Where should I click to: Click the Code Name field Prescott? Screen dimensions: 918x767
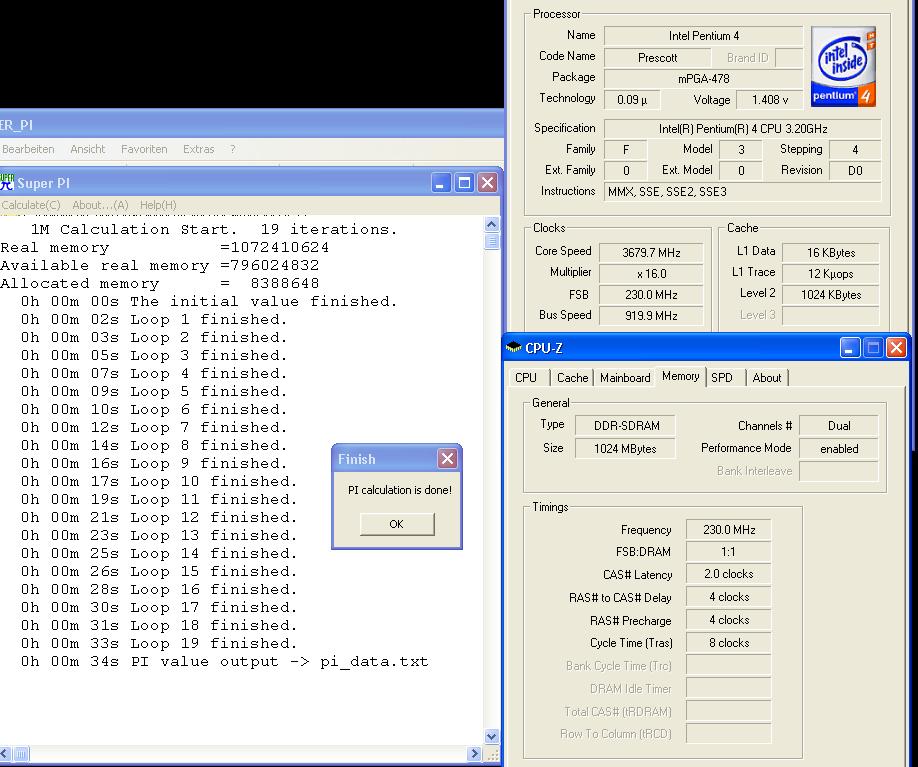click(x=657, y=58)
